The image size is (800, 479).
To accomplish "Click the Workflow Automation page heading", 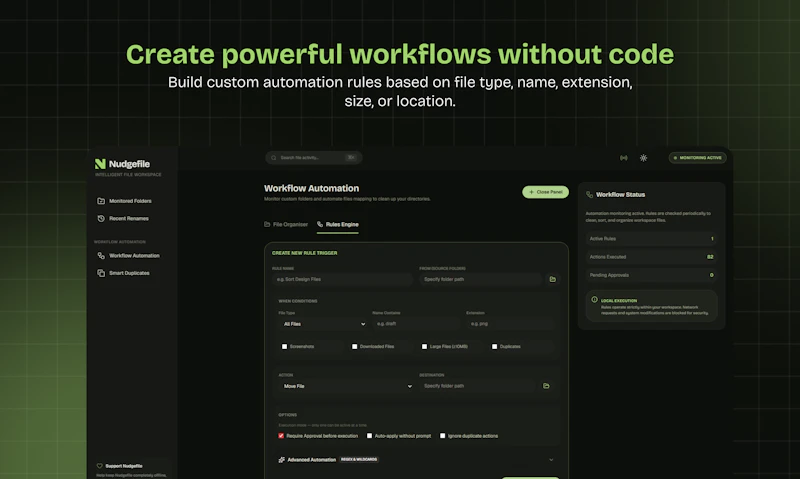I will tap(311, 188).
